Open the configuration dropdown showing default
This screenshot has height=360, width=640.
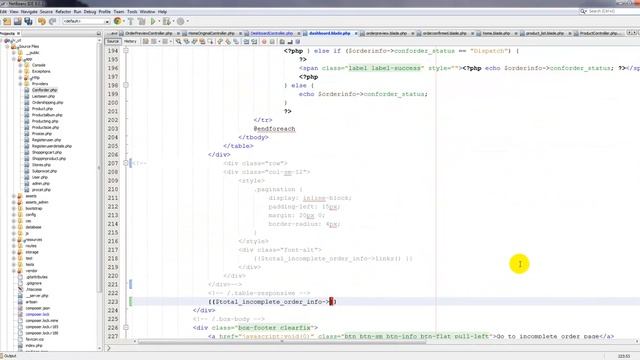coord(86,21)
